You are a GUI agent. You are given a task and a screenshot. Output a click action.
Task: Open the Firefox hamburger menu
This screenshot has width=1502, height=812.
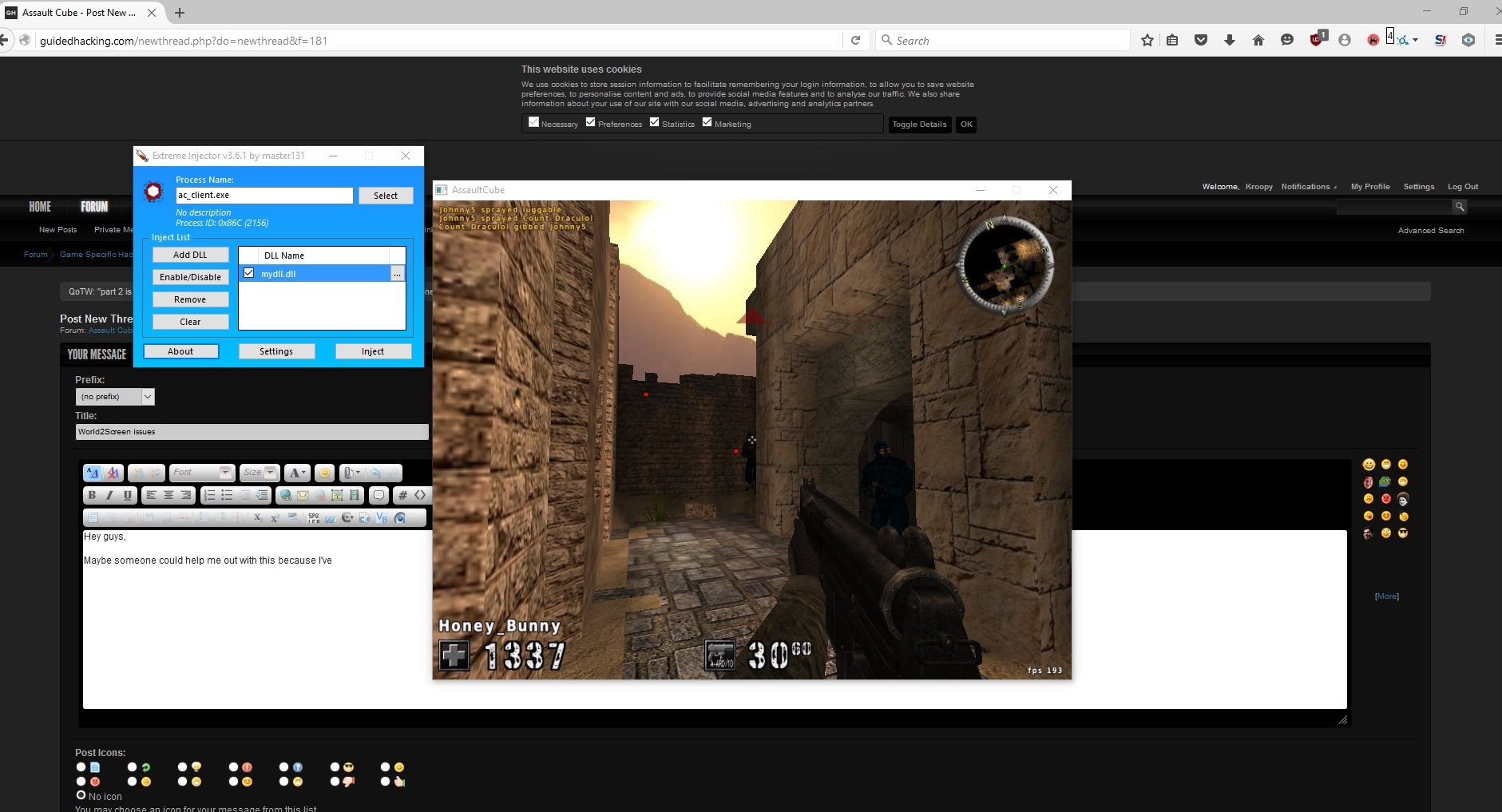(1497, 40)
